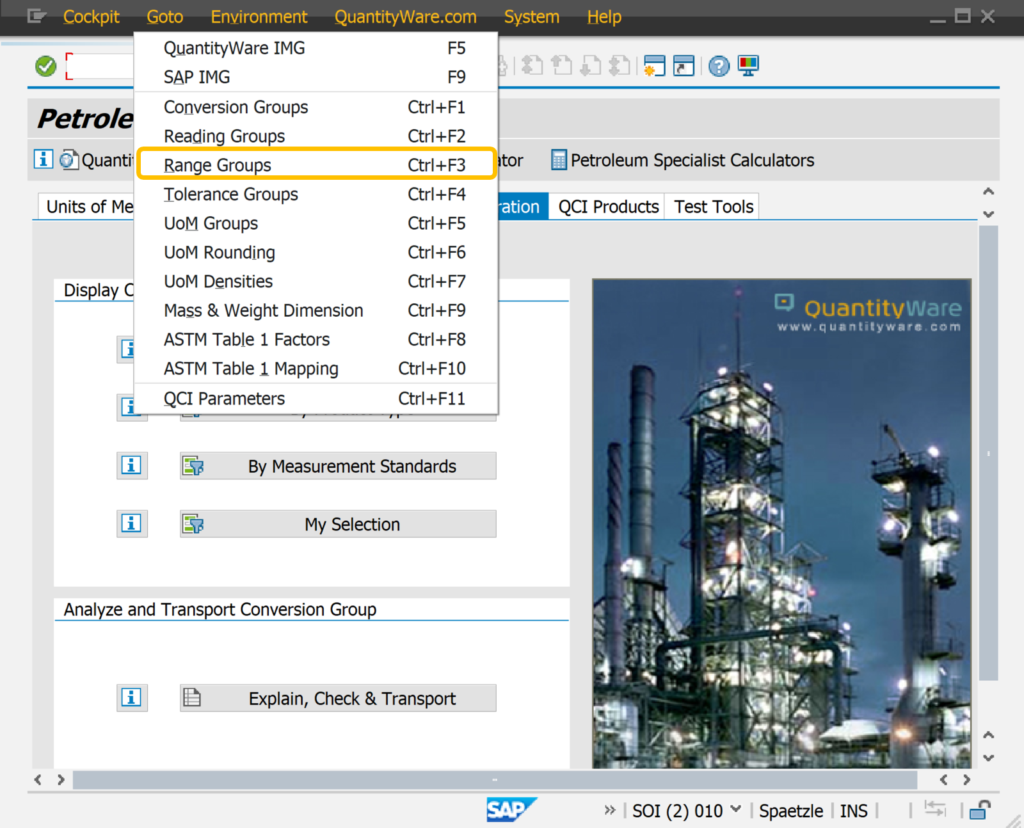1024x828 pixels.
Task: Open the Help menu
Action: (x=604, y=17)
